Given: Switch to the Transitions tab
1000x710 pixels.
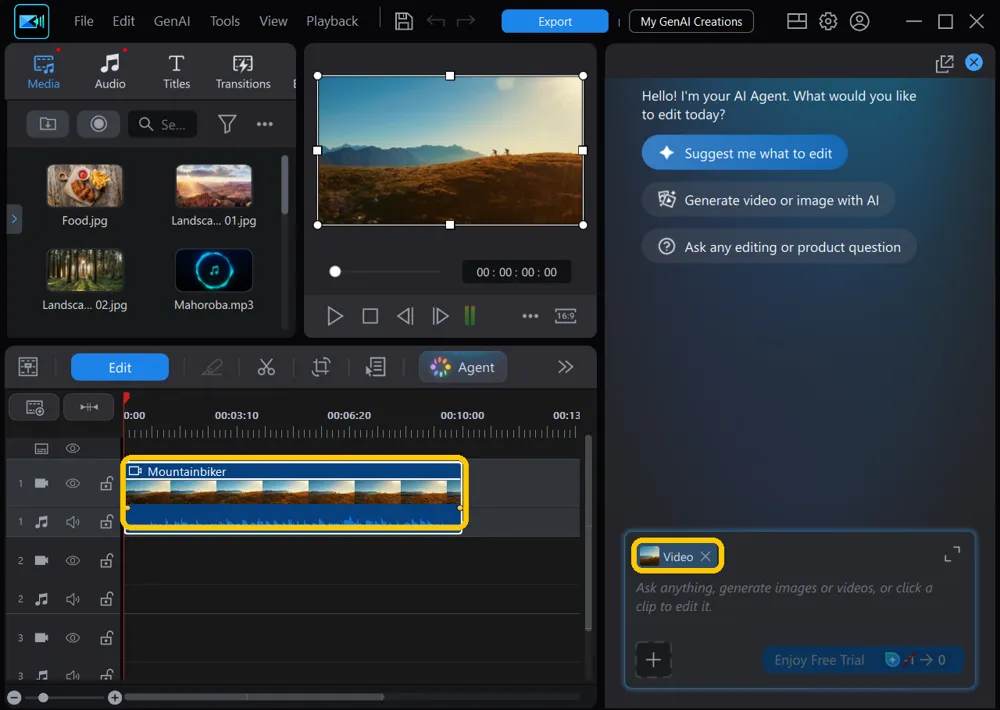Looking at the screenshot, I should [242, 71].
